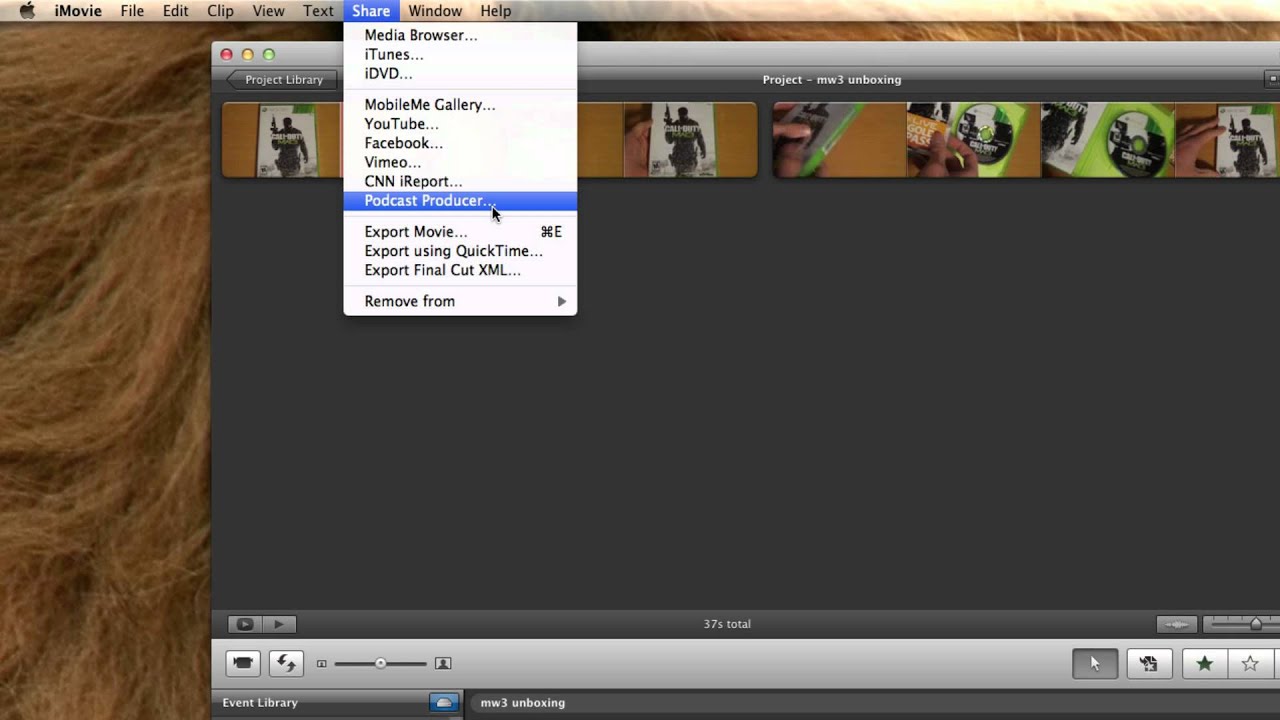Open the camera import window
The image size is (1280, 720).
click(243, 663)
